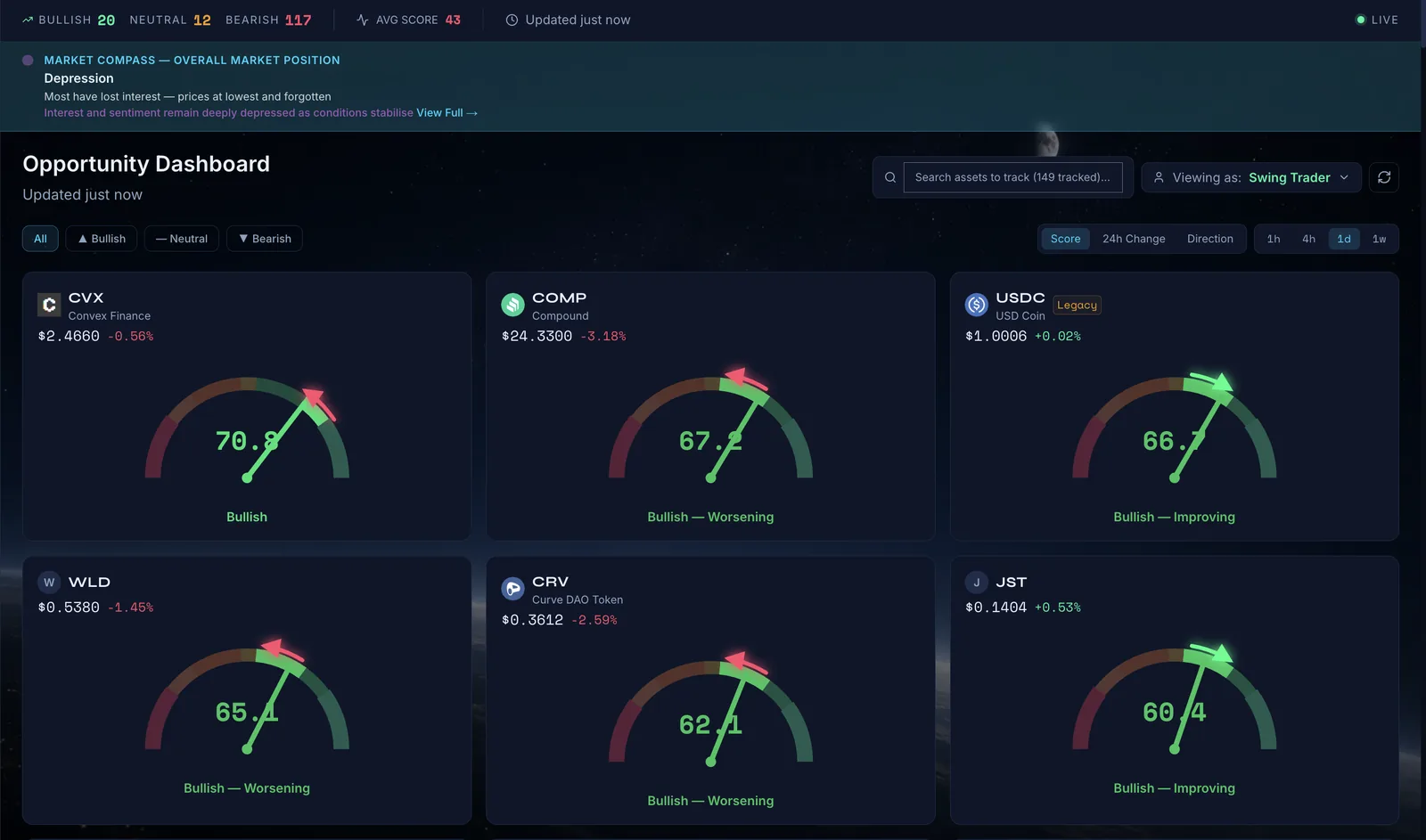The width and height of the screenshot is (1426, 840).
Task: Click the AVG SCORE pulse icon
Action: 362,20
